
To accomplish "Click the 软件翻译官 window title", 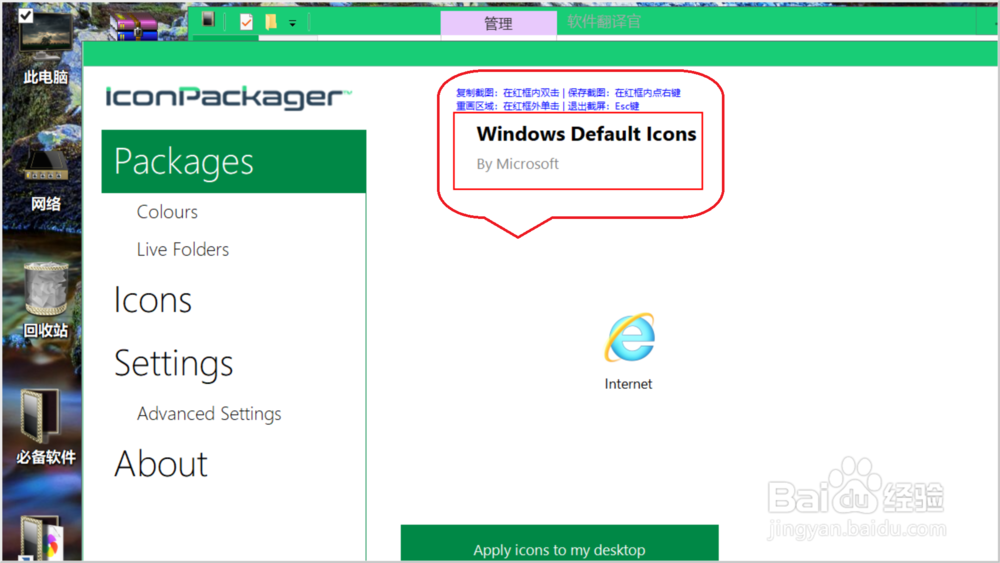I will 603,22.
